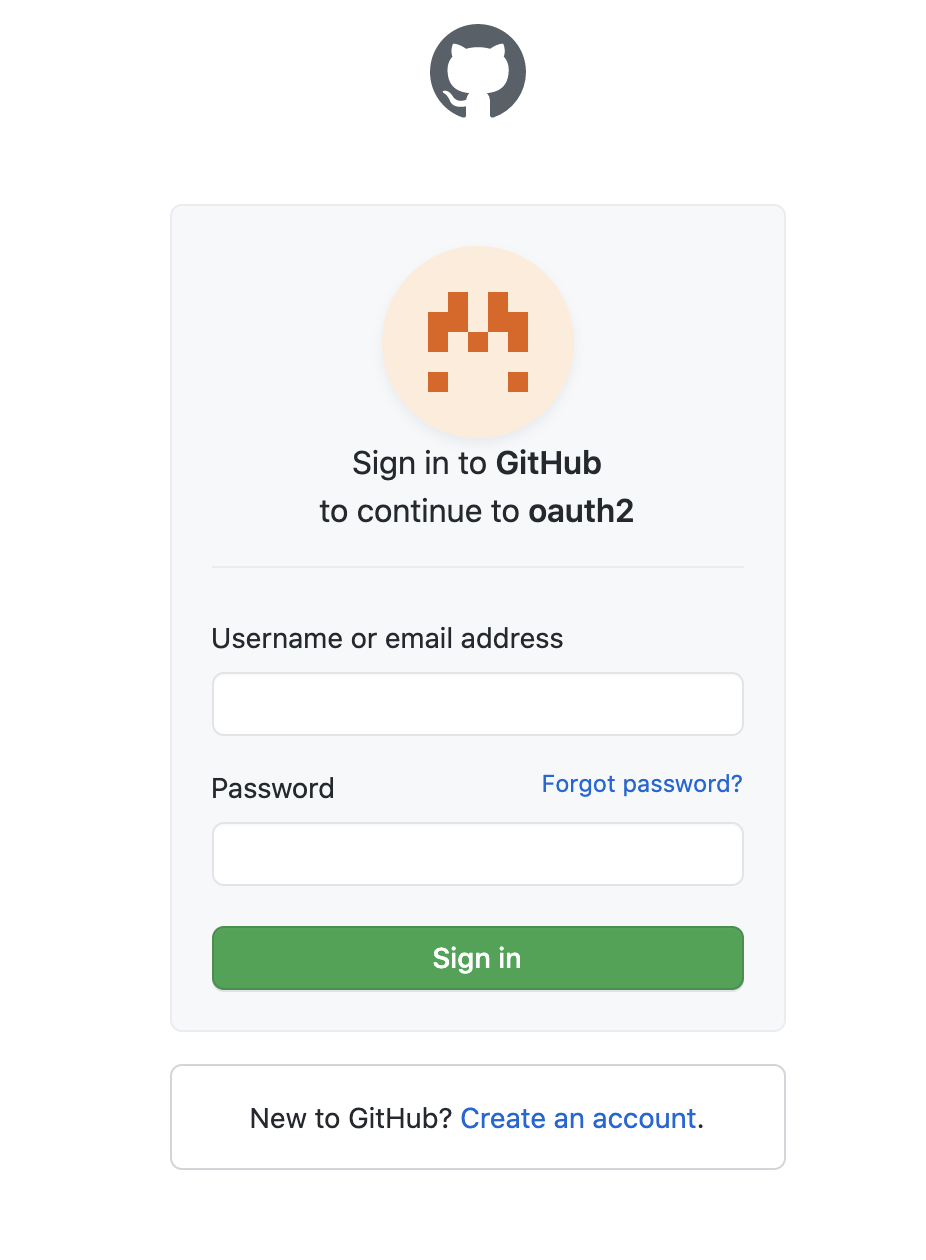The height and width of the screenshot is (1260, 926).
Task: Focus the Username or email address field
Action: click(478, 704)
